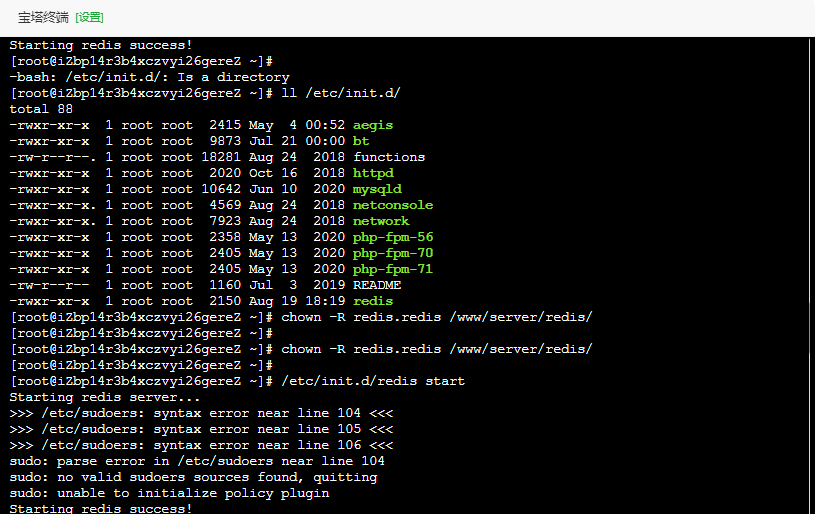Viewport: 815px width, 514px height.
Task: Click file size 9873 of bt
Action: coord(225,141)
